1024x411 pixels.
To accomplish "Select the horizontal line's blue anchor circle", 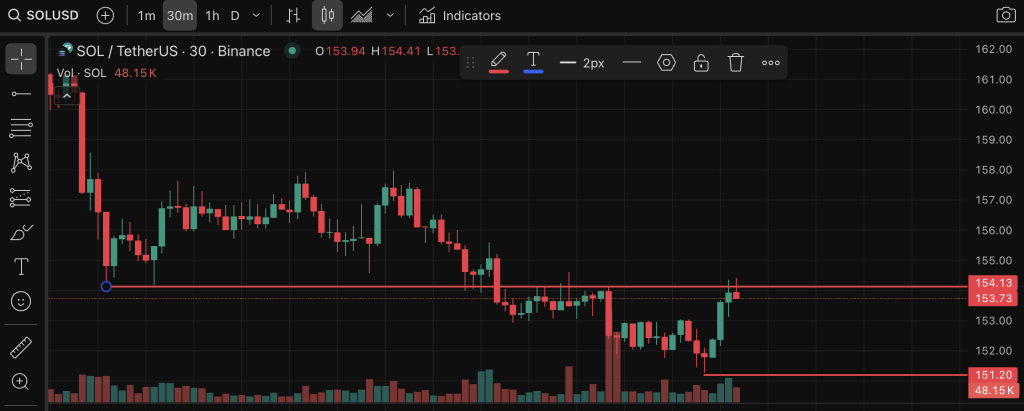I will (106, 286).
